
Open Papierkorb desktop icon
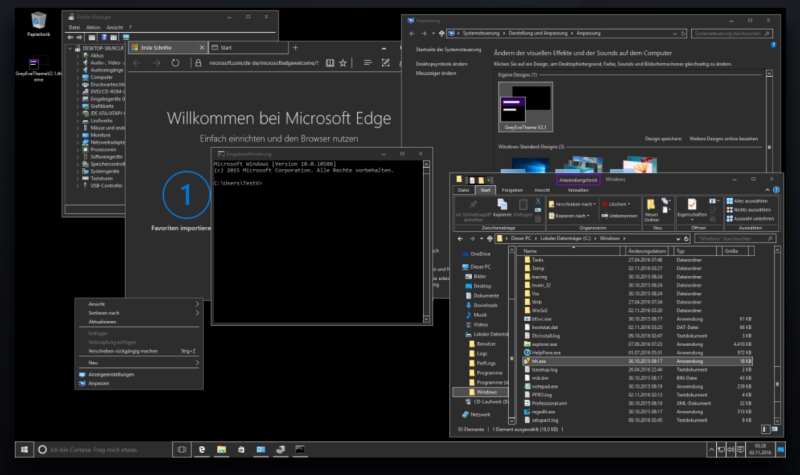[x=39, y=24]
